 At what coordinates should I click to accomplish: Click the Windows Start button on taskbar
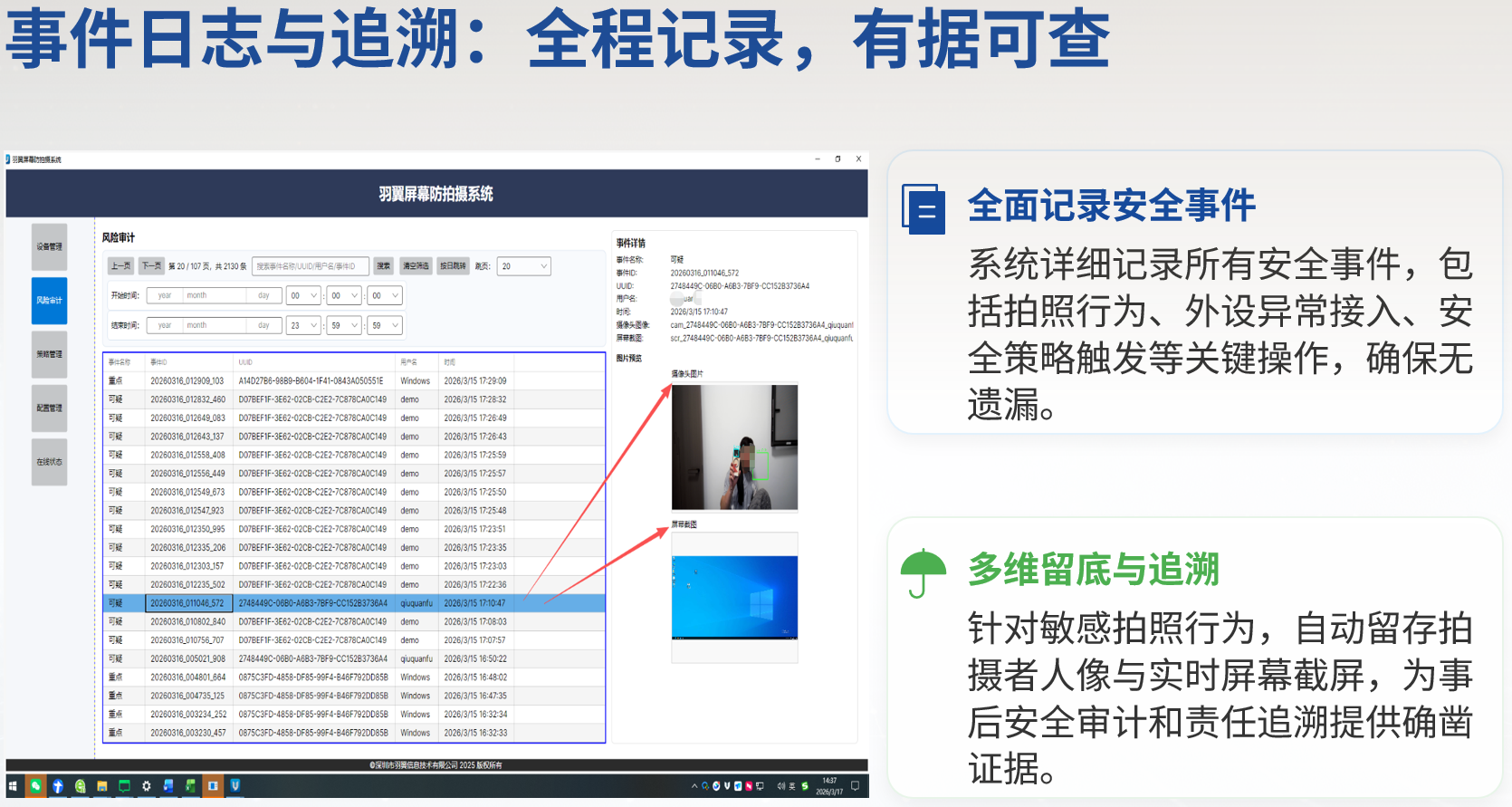point(13,786)
